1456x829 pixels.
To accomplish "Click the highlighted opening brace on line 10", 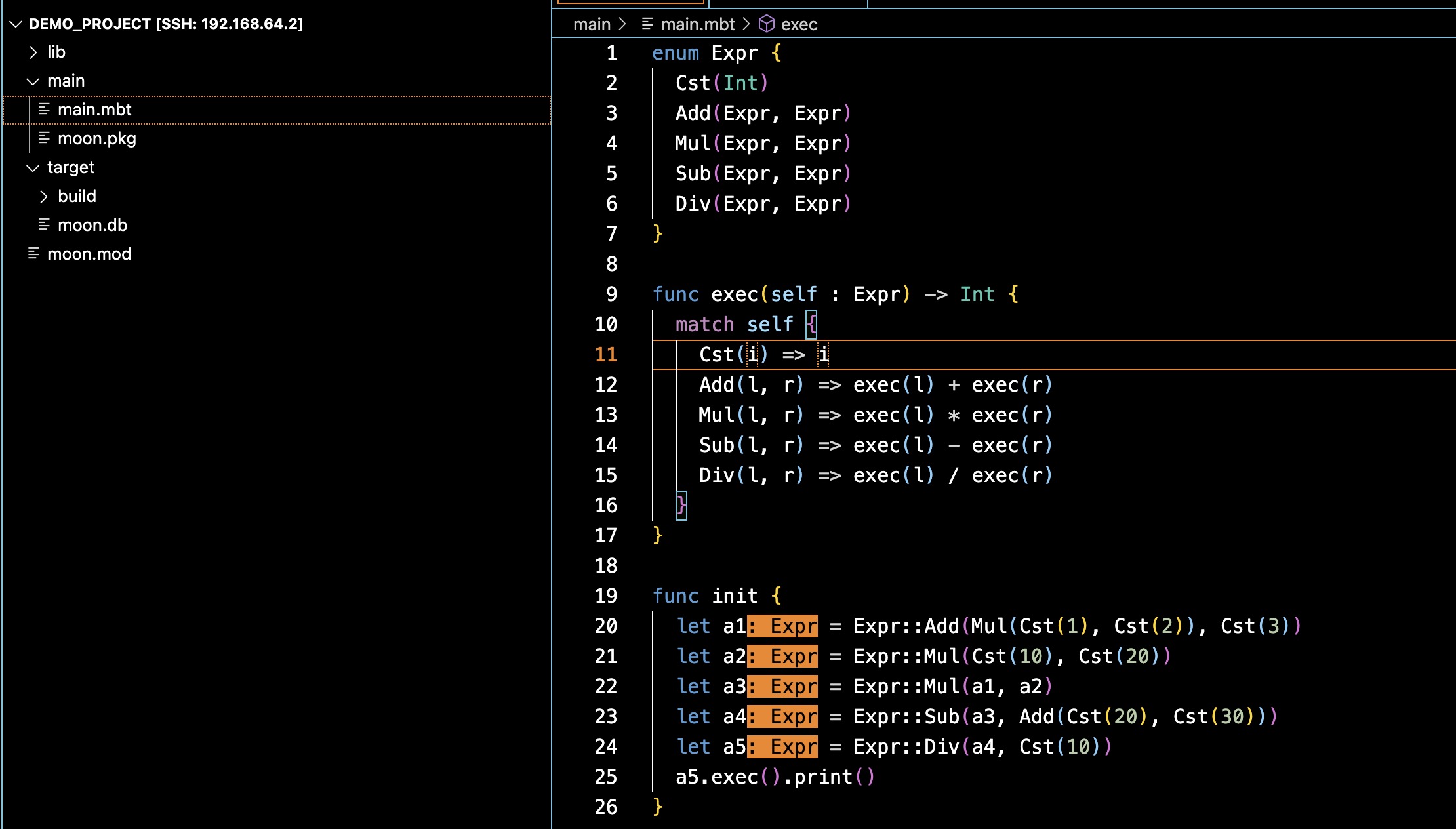I will coord(811,325).
